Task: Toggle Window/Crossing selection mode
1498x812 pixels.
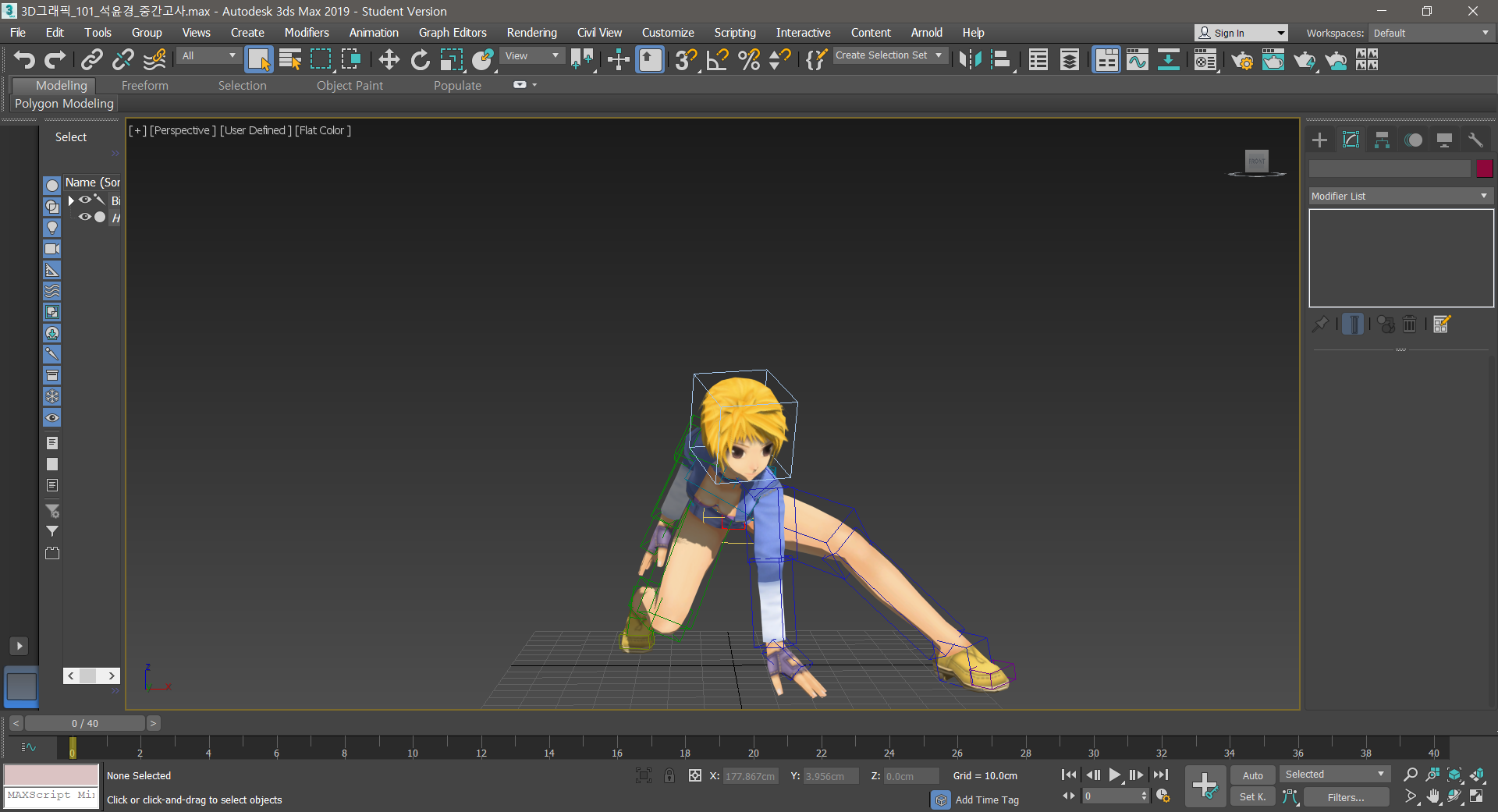Action: tap(351, 60)
